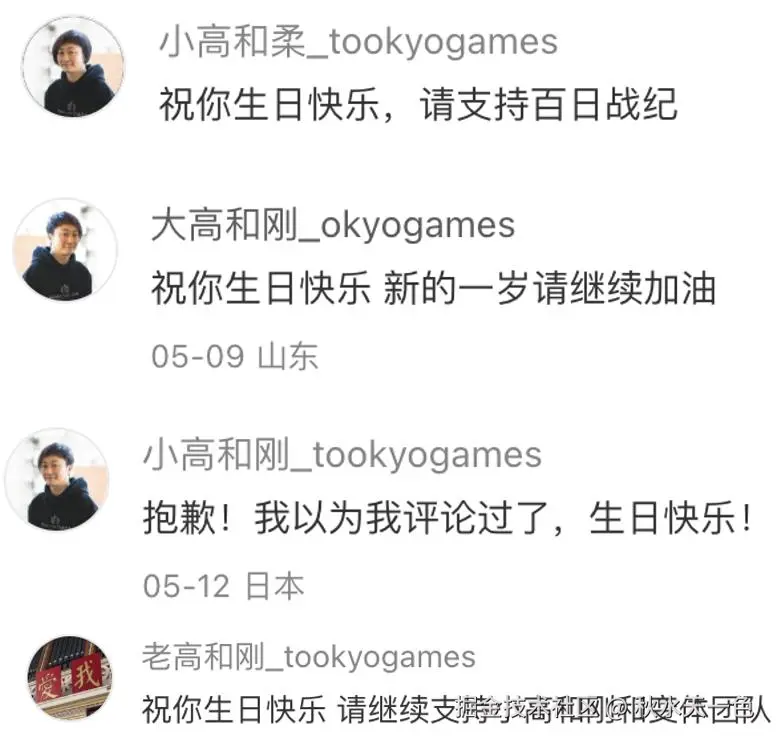Open 小高和柔_tookyogames profile avatar
776x742 pixels.
tap(73, 67)
